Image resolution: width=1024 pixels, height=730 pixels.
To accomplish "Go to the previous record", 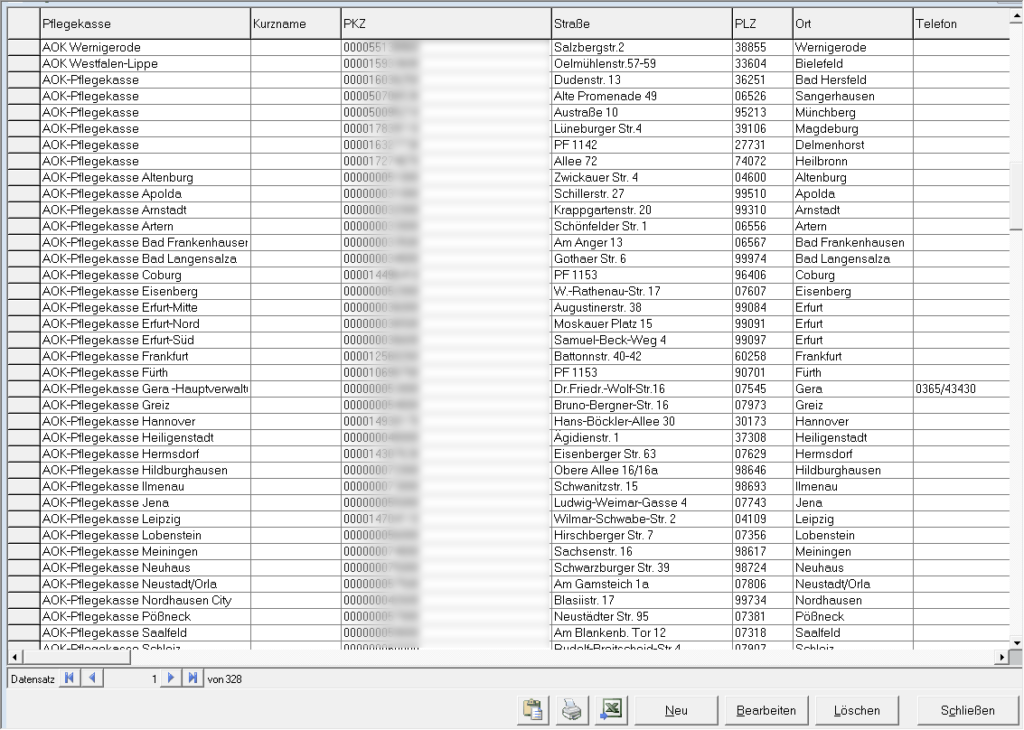I will tap(89, 679).
